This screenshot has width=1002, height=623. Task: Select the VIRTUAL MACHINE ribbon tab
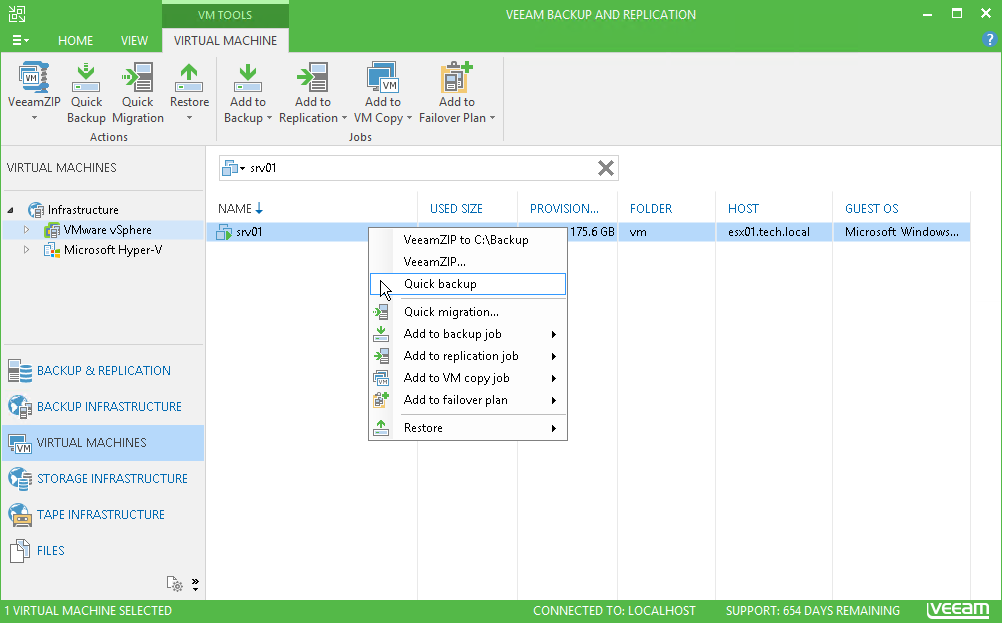[226, 40]
